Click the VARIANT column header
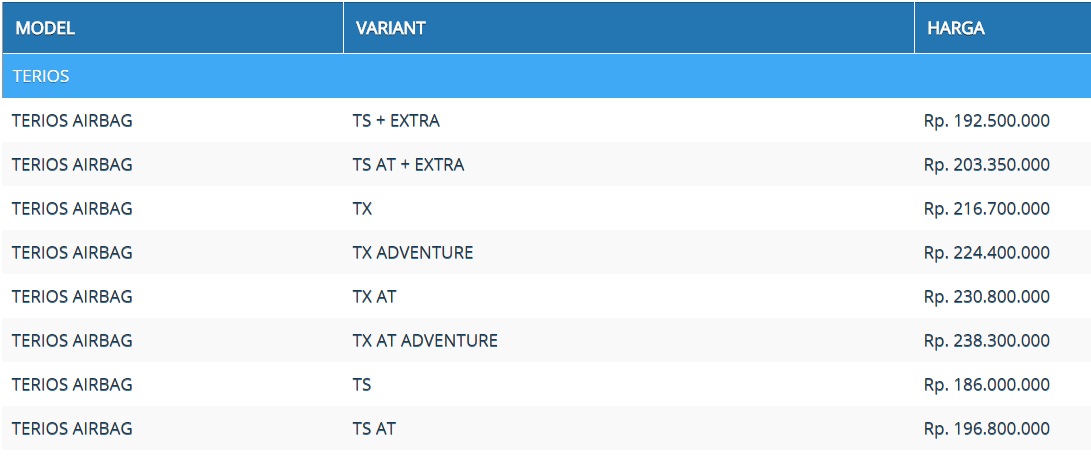This screenshot has height=457, width=1091. pyautogui.click(x=629, y=28)
